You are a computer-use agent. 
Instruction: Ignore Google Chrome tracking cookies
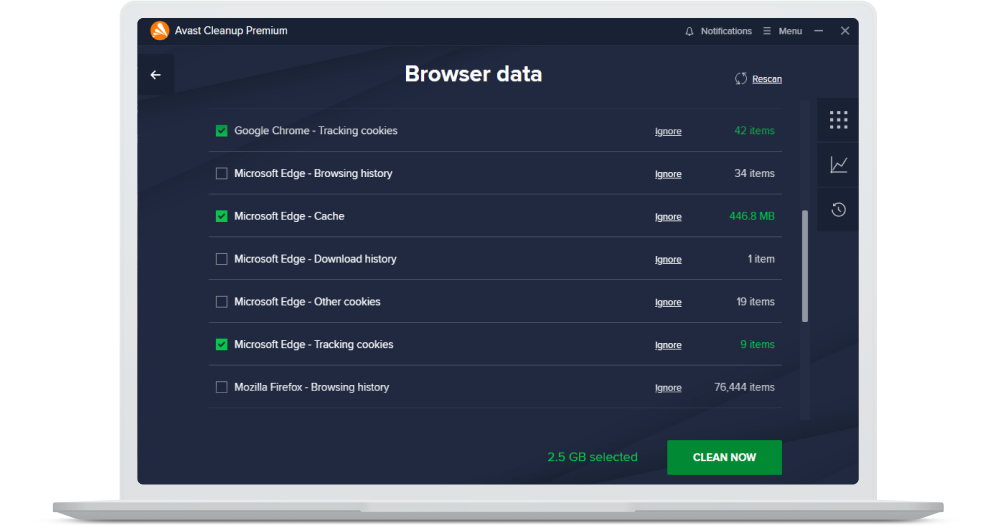668,131
